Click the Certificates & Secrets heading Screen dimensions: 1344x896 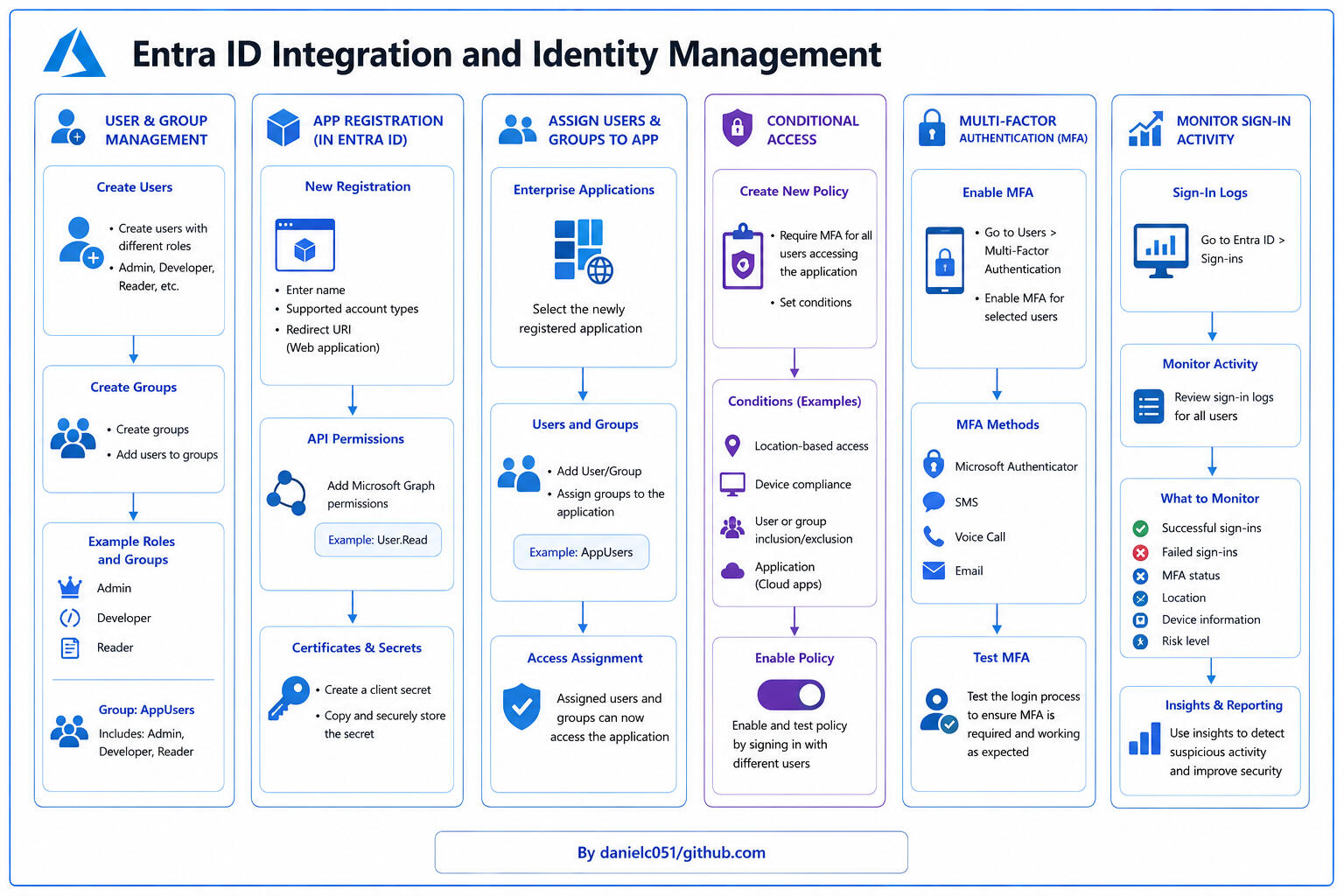pos(357,647)
